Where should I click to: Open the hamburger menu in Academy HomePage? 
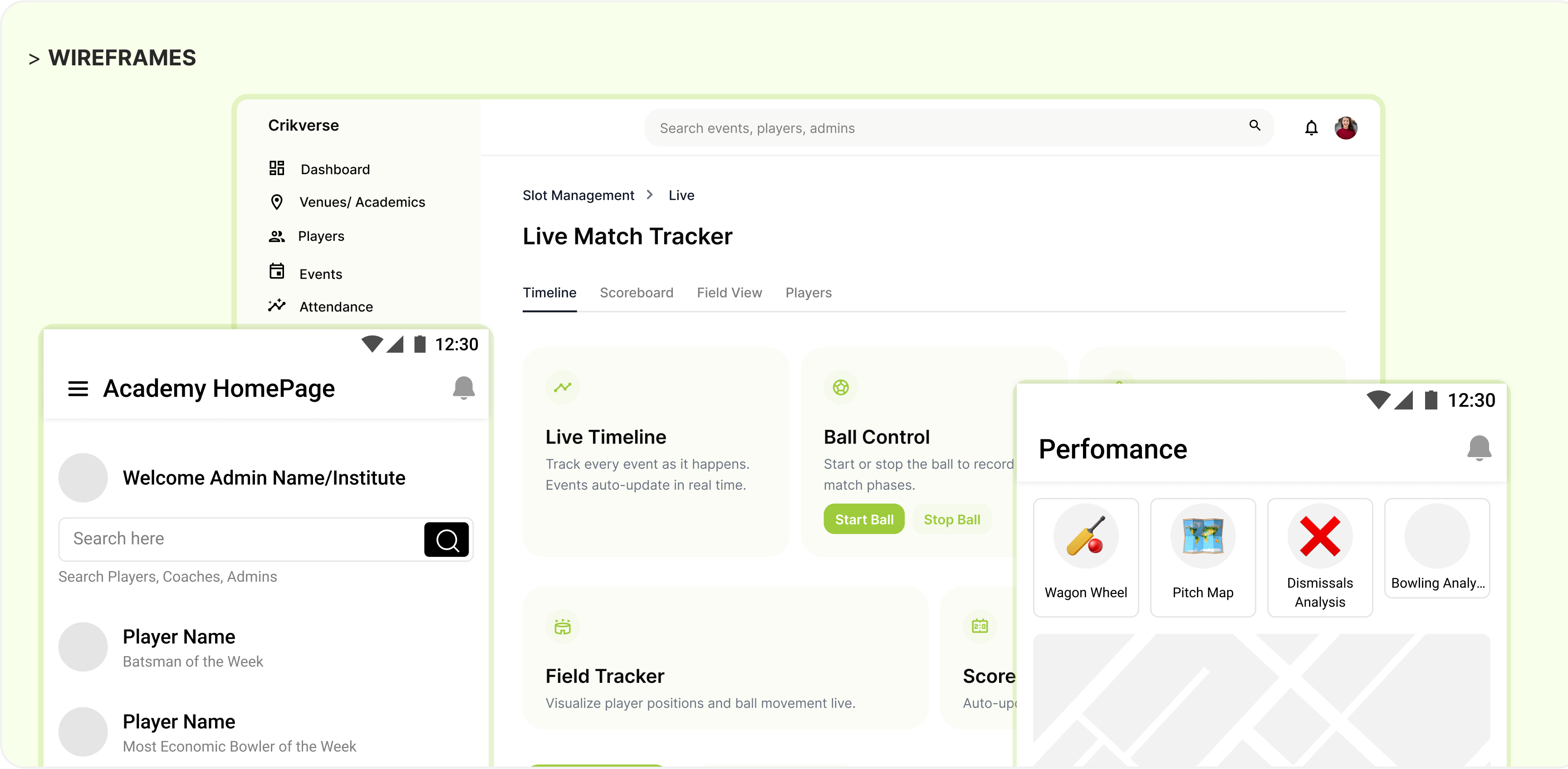[x=78, y=388]
